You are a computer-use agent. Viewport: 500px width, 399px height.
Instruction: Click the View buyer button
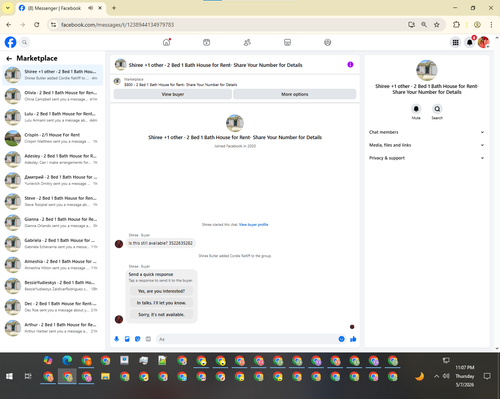(173, 94)
